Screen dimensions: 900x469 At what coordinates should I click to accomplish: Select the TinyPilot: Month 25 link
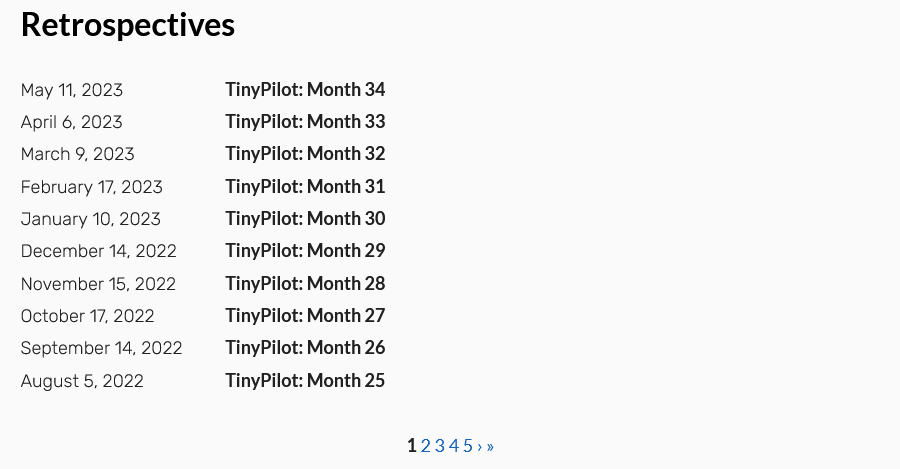305,381
